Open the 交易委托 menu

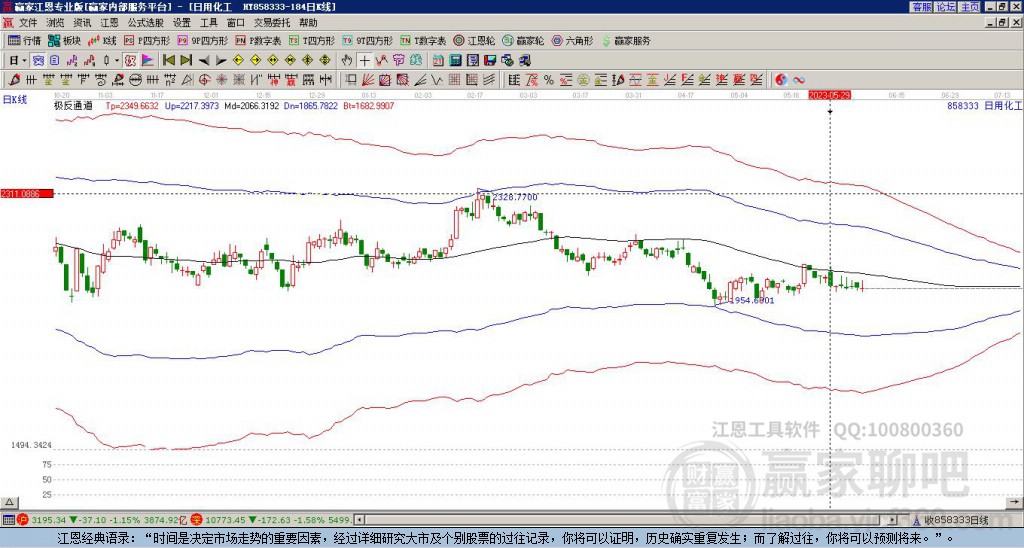point(272,23)
